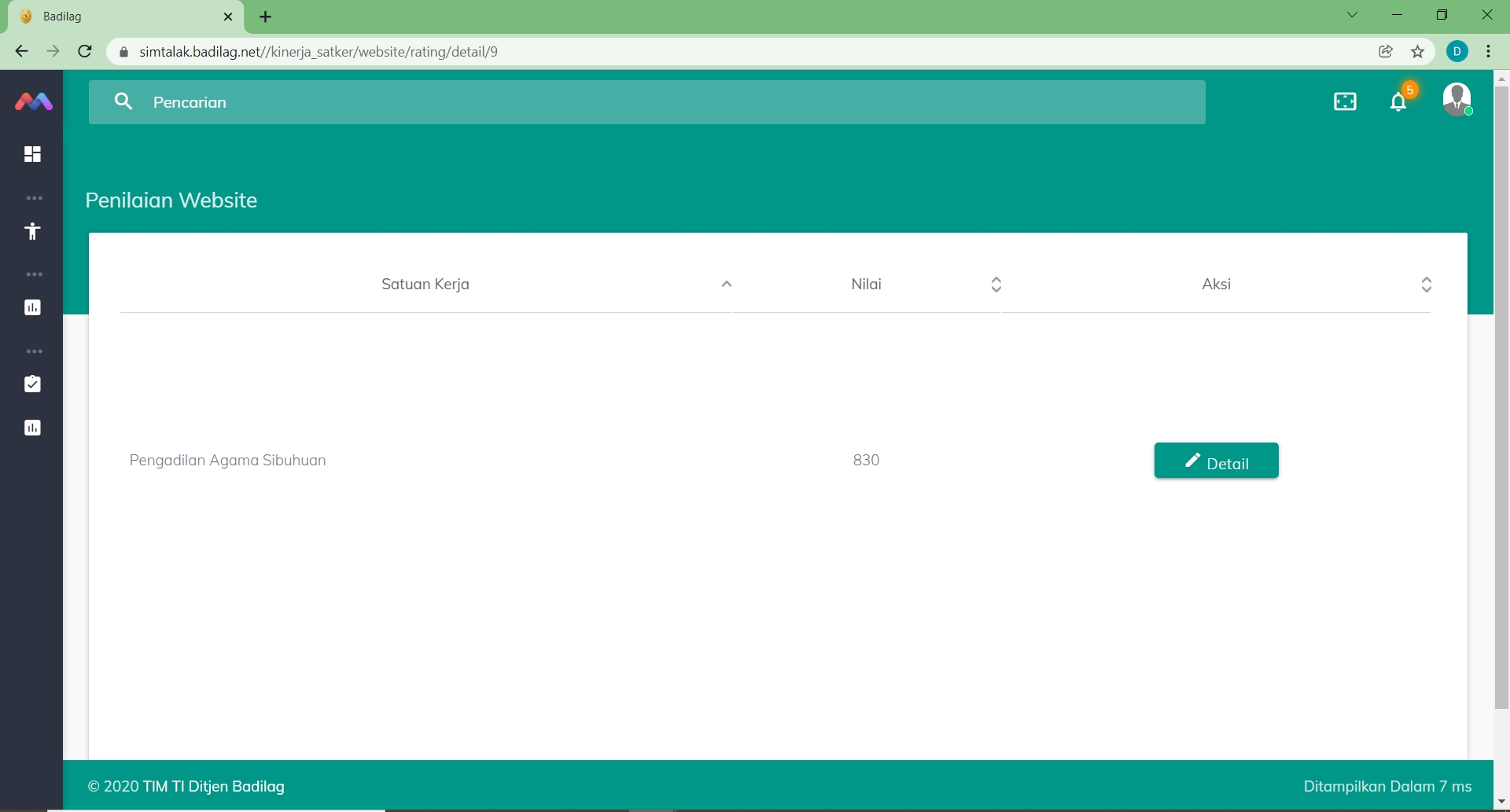Click in the Pencarian search field
1510x812 pixels.
[646, 102]
